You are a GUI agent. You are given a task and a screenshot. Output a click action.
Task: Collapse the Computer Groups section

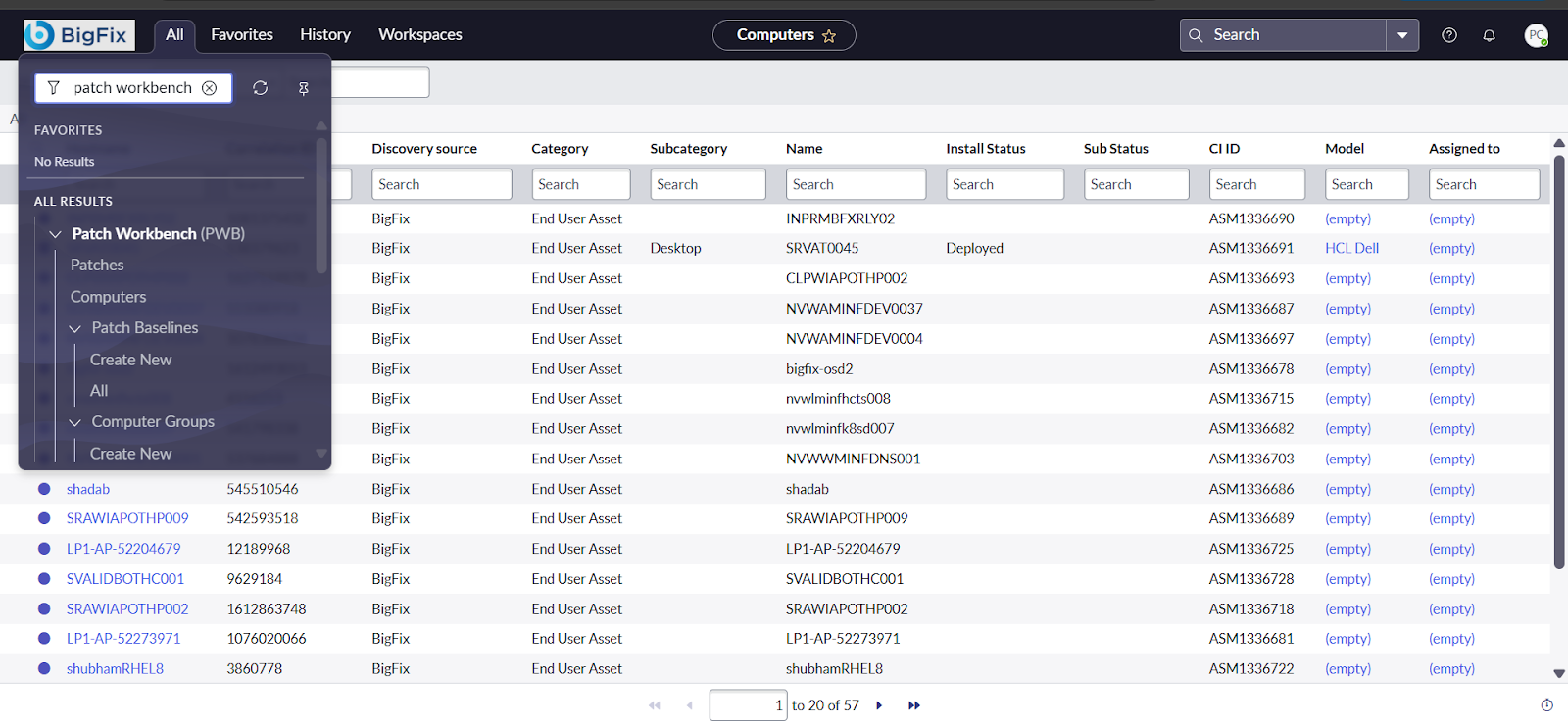coord(75,422)
